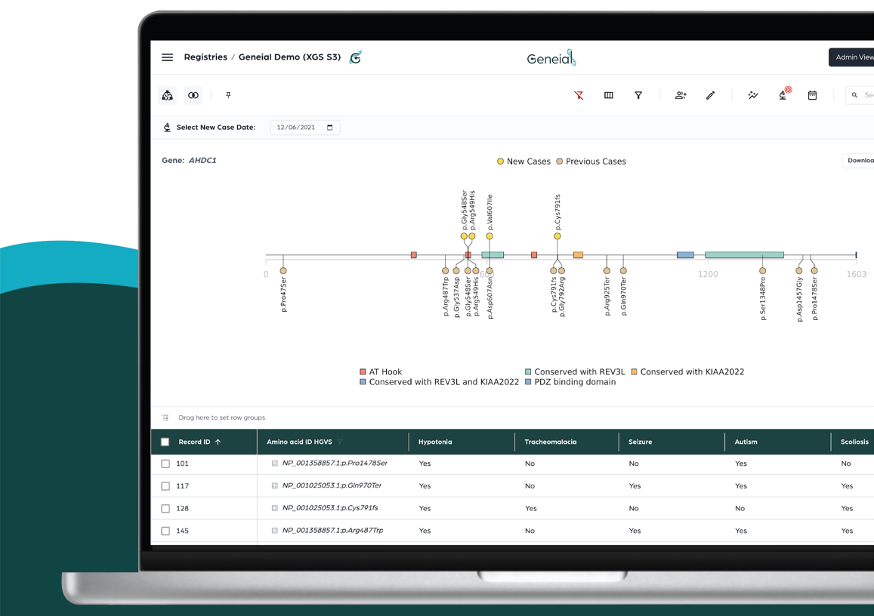Click PDZ binding domain legend swatch
The width and height of the screenshot is (874, 616).
tap(528, 382)
